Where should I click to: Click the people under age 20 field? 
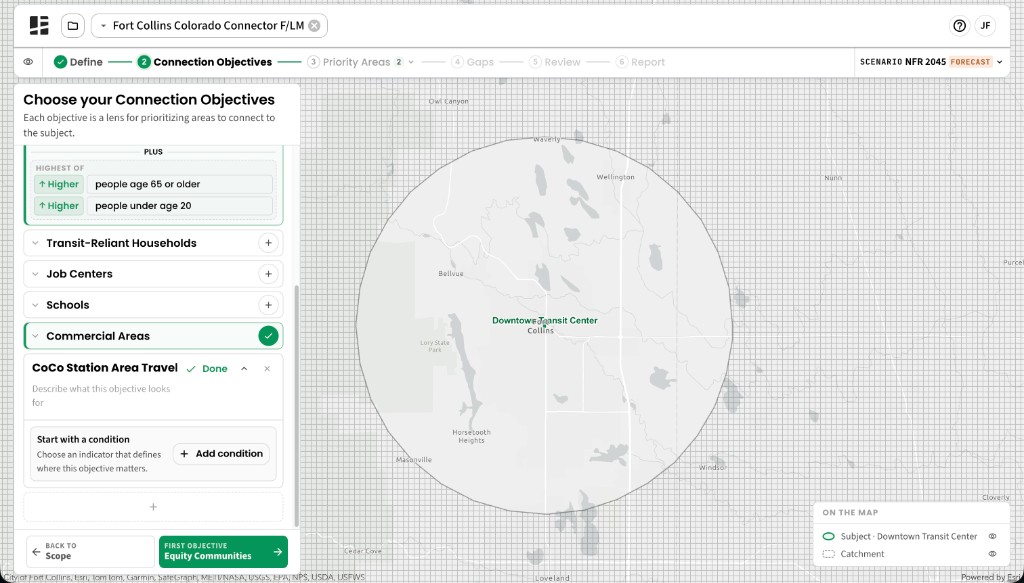click(180, 206)
